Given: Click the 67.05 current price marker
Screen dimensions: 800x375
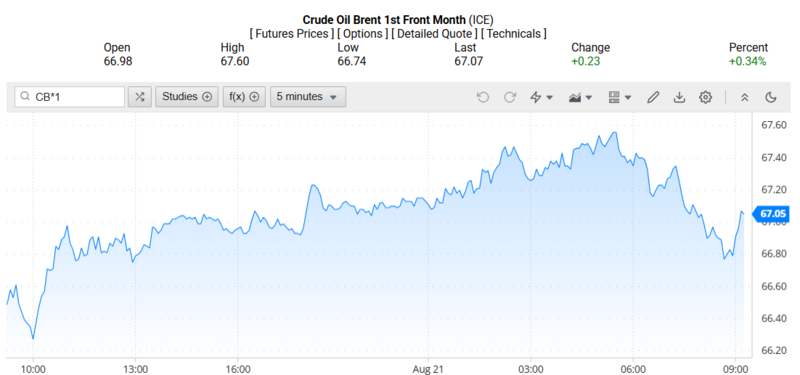Looking at the screenshot, I should tap(771, 213).
